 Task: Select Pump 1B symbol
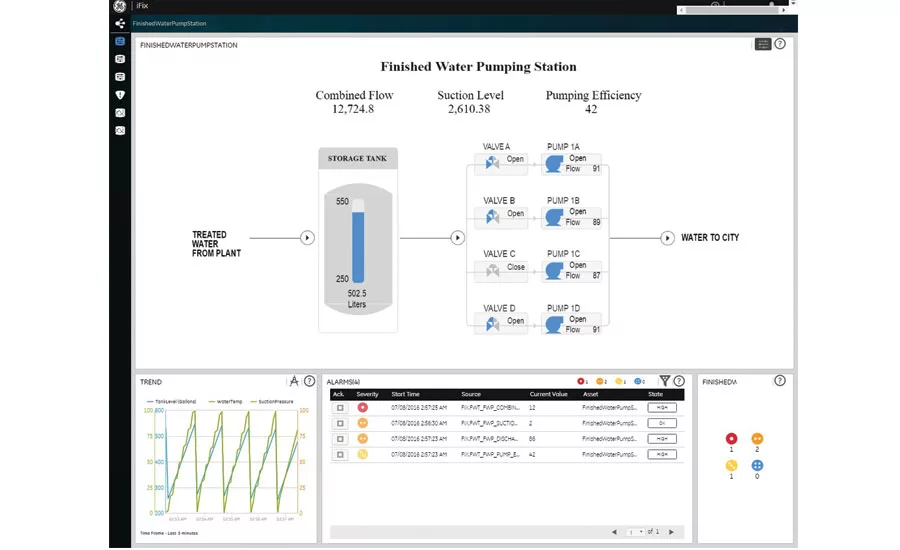[554, 218]
